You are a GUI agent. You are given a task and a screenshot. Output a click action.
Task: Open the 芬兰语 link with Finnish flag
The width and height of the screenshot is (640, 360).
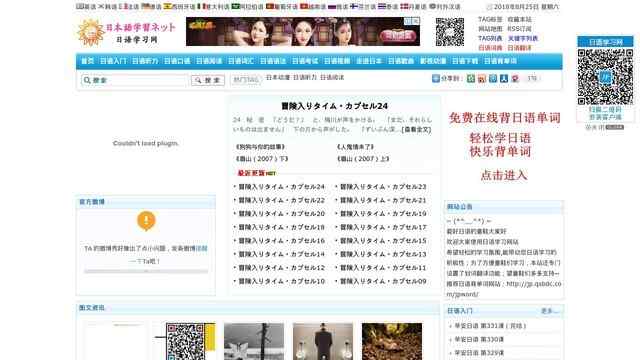(363, 7)
